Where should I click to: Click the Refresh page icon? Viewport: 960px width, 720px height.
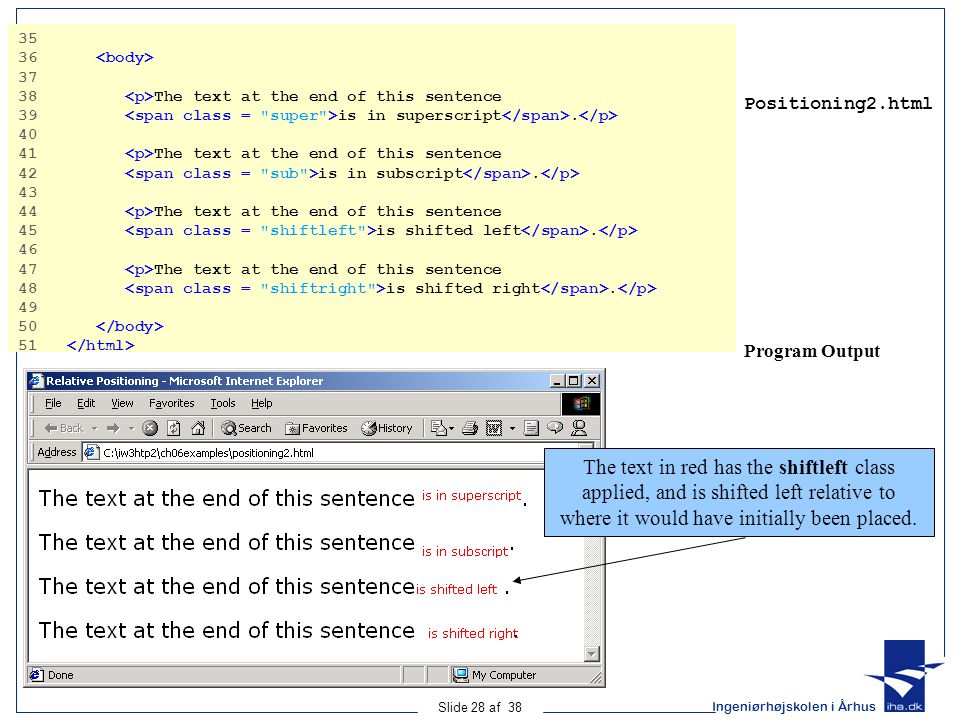[x=174, y=428]
